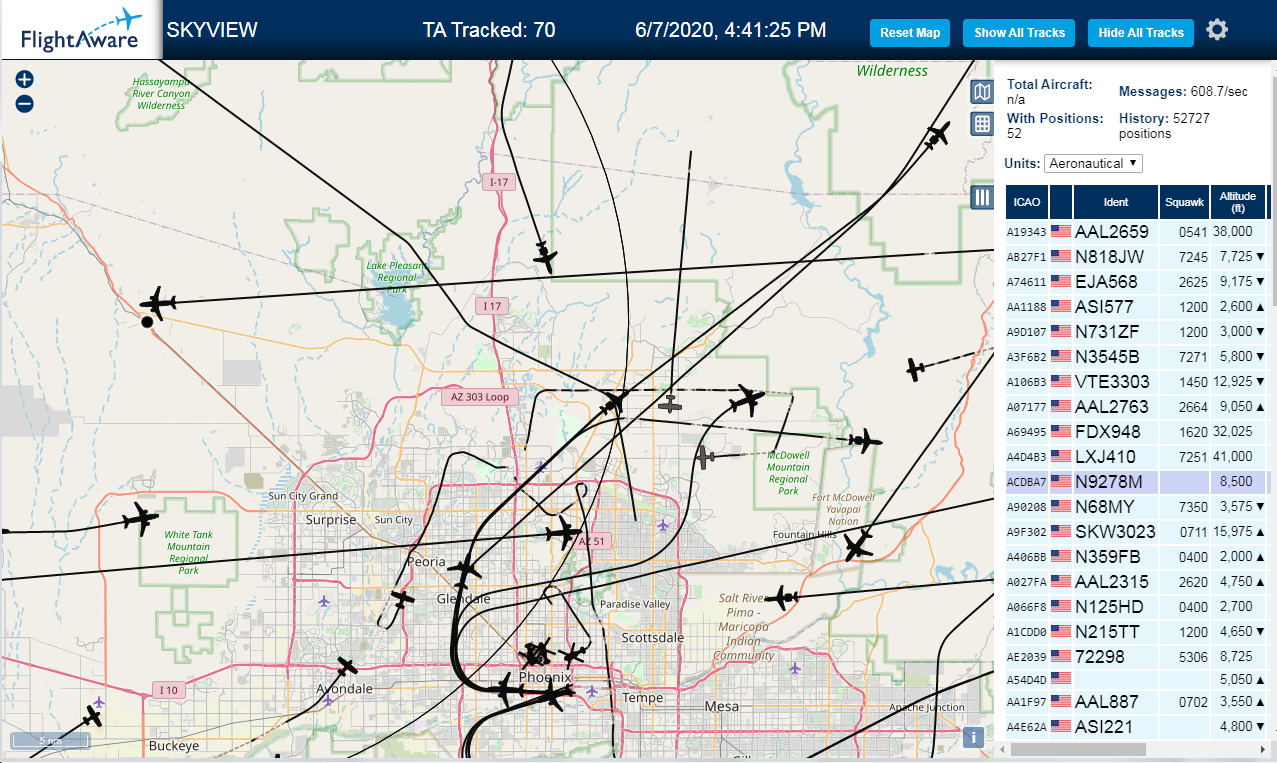Viewport: 1277px width, 763px height.
Task: Click Reset Map button
Action: (x=910, y=33)
